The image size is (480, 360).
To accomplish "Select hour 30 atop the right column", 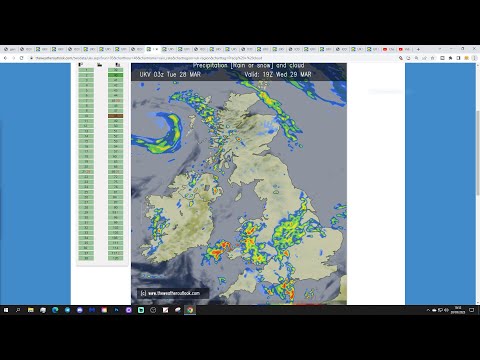I will [x=116, y=70].
